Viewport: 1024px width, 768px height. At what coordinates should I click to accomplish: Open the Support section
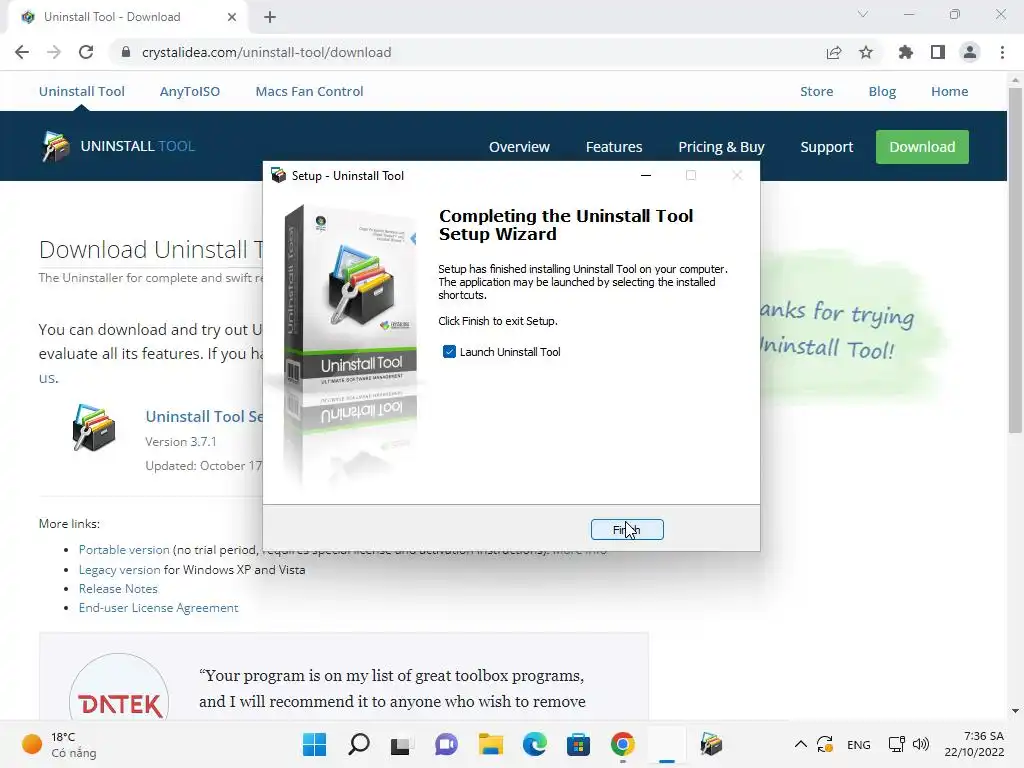click(827, 147)
